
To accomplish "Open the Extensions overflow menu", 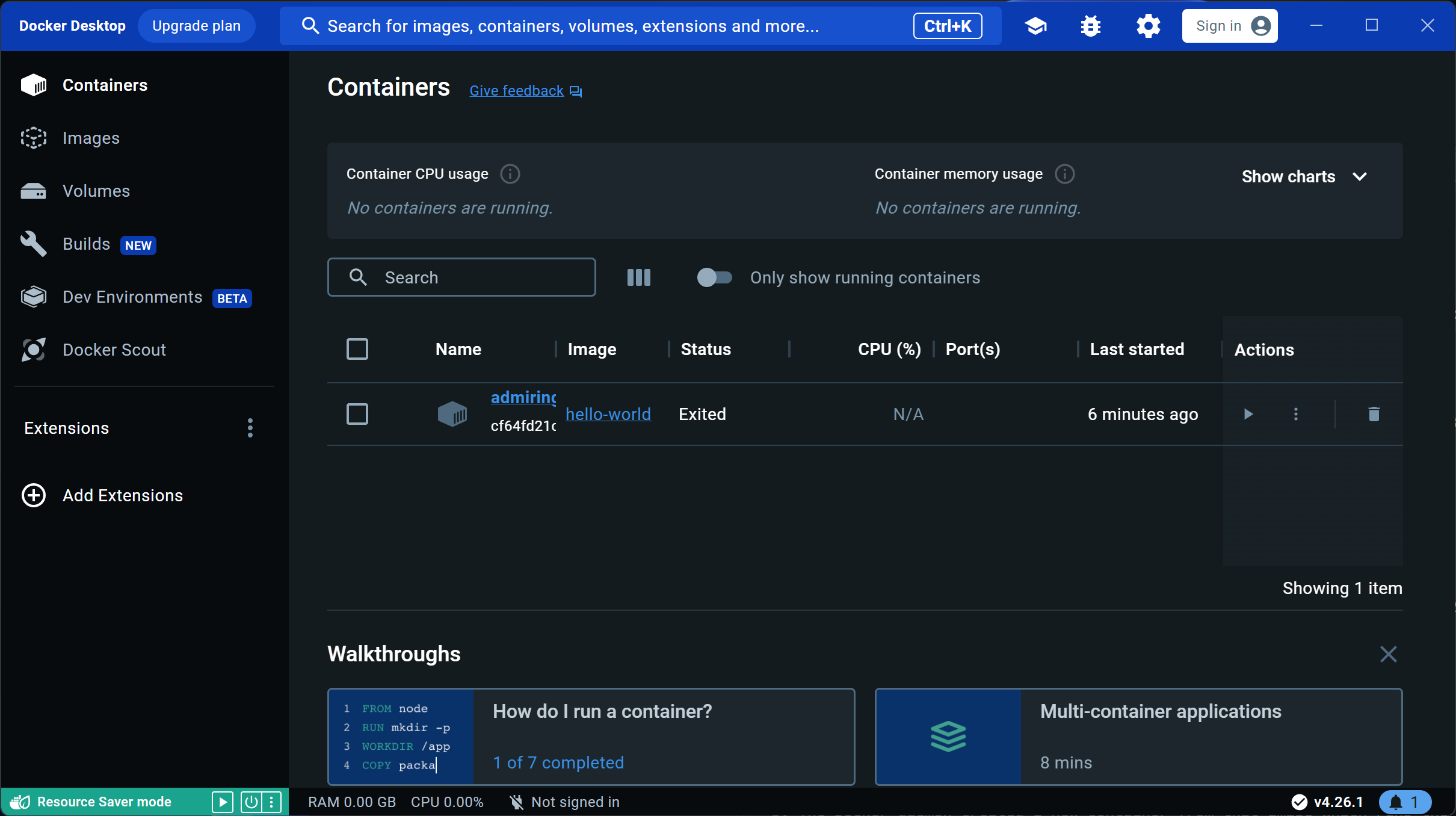I will click(x=250, y=428).
